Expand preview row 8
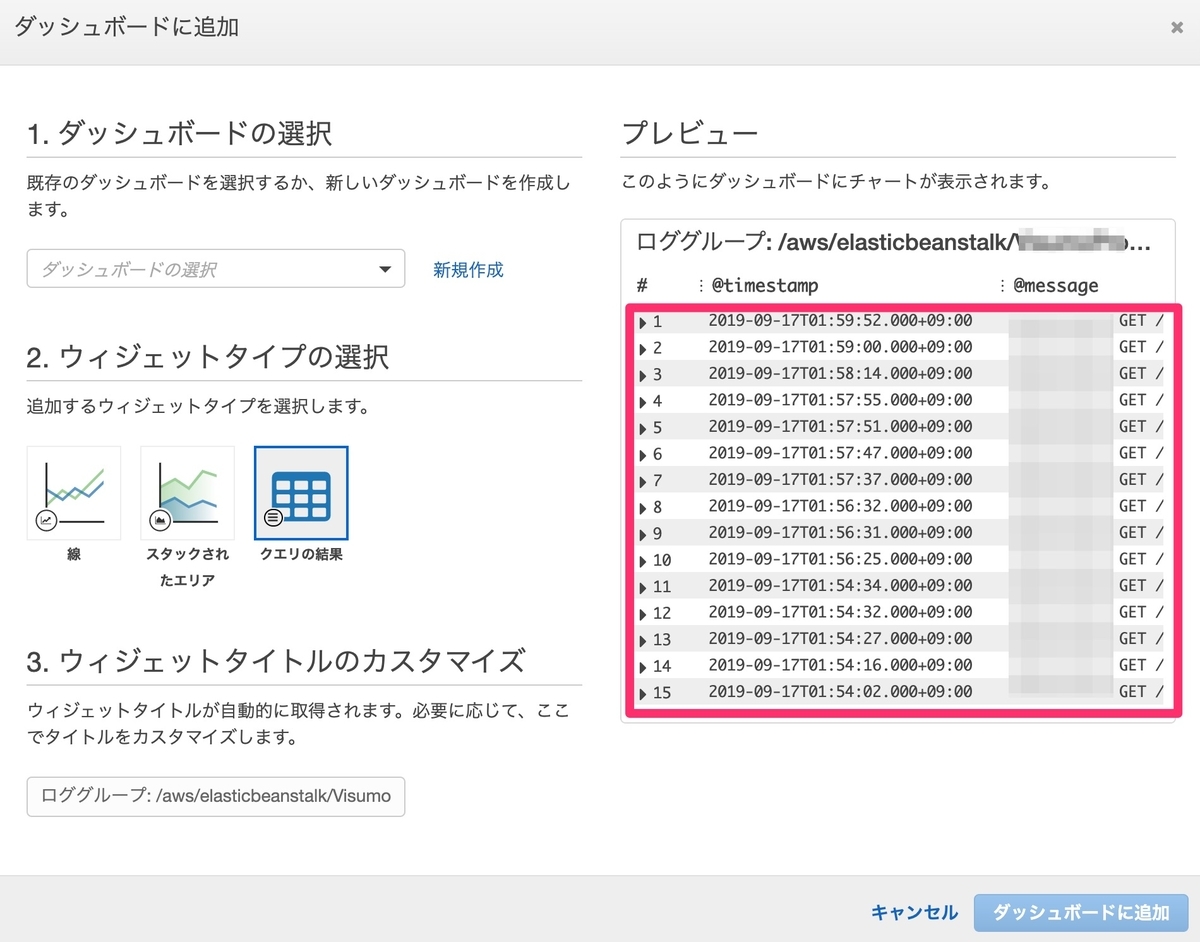The height and width of the screenshot is (942, 1200). tap(643, 508)
